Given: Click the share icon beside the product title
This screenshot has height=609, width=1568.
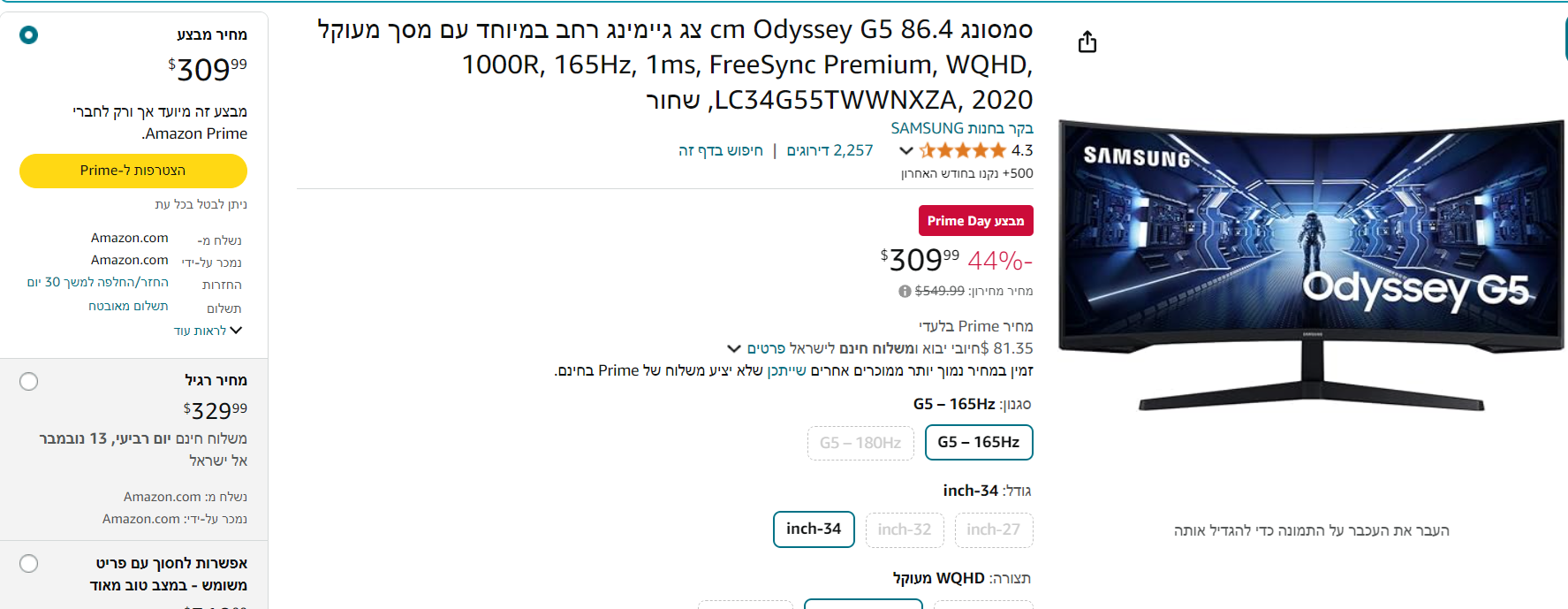Looking at the screenshot, I should [1087, 42].
